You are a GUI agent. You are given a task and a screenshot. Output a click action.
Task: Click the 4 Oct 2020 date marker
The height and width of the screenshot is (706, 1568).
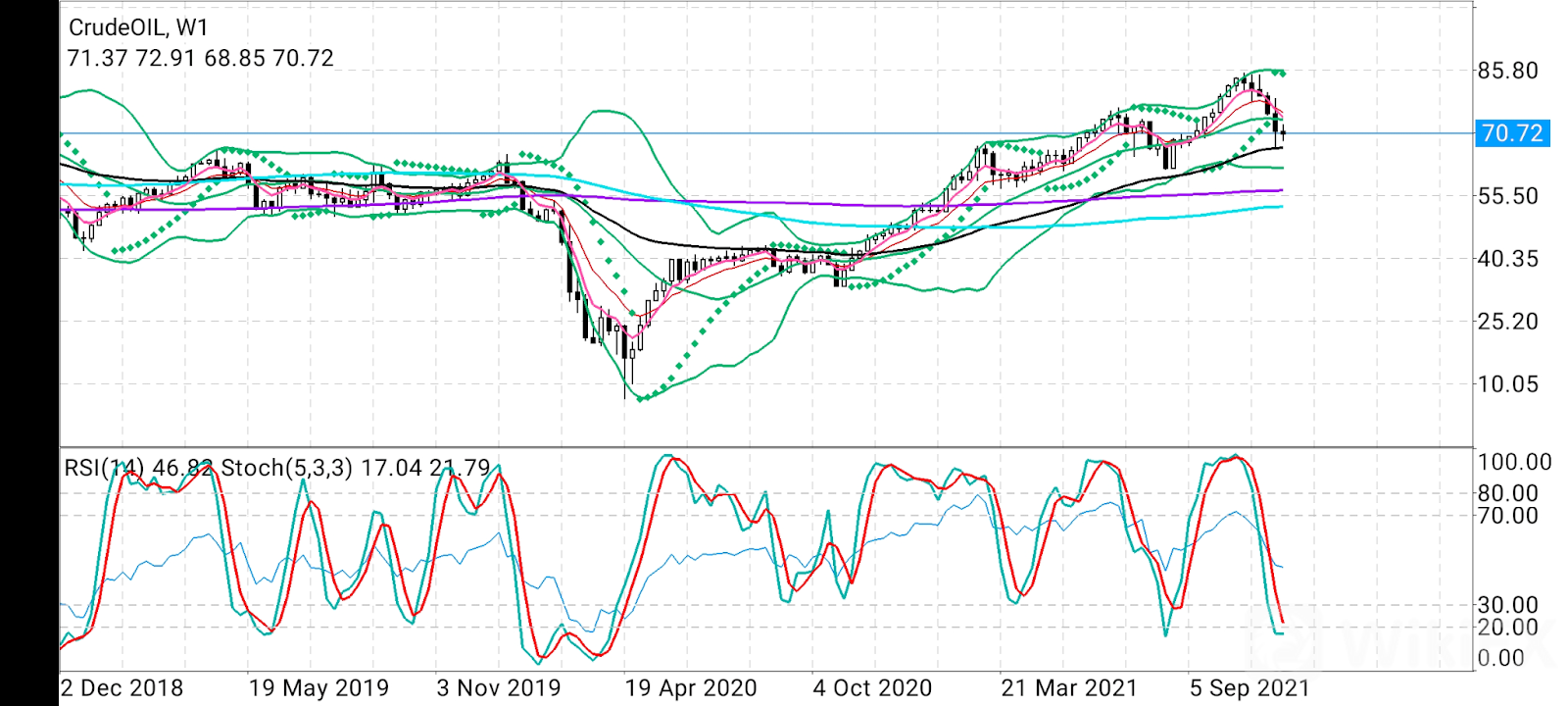(x=872, y=688)
